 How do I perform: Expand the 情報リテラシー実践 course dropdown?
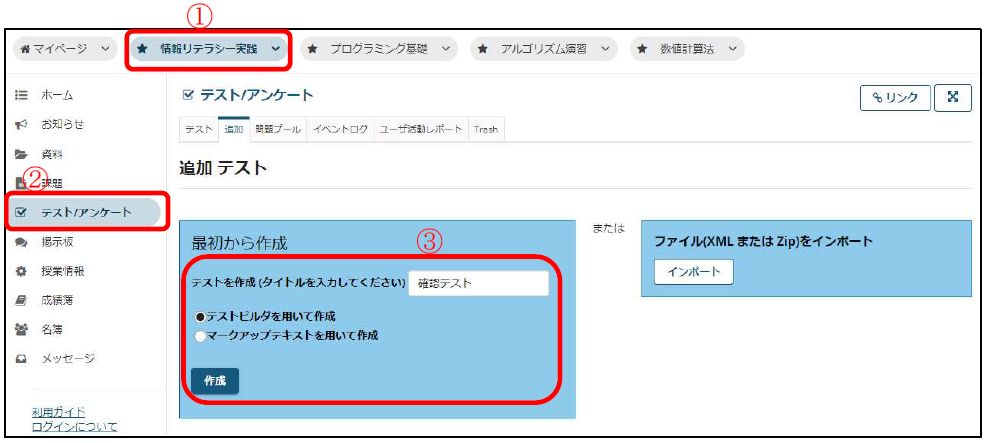tap(275, 48)
